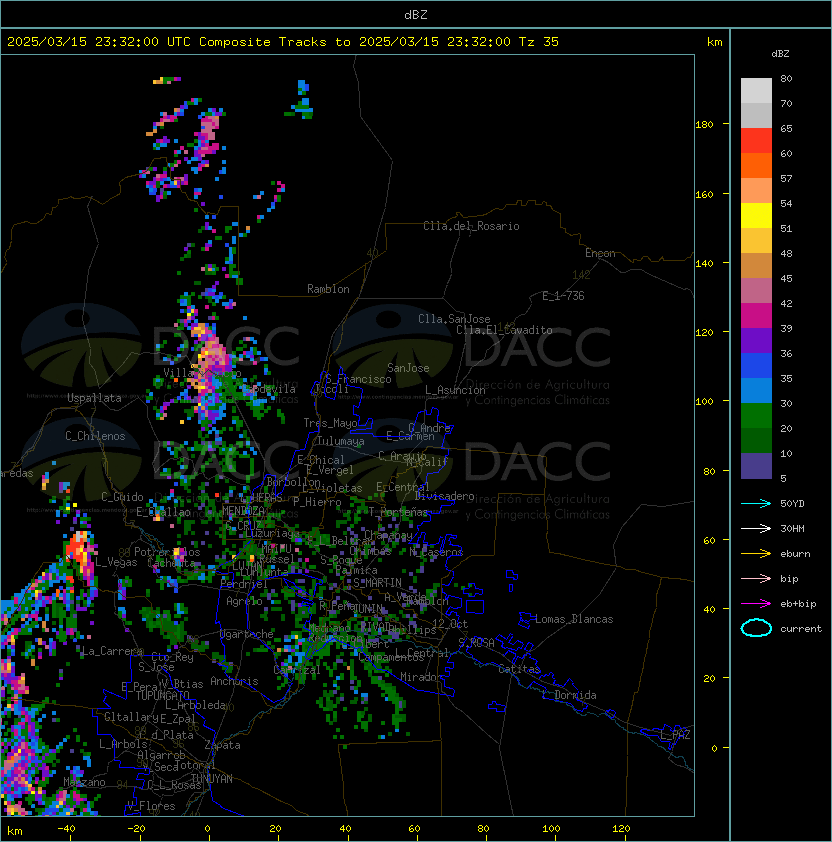Pick the mauve swatch between 45 and 42
The width and height of the screenshot is (832, 842).
click(756, 291)
